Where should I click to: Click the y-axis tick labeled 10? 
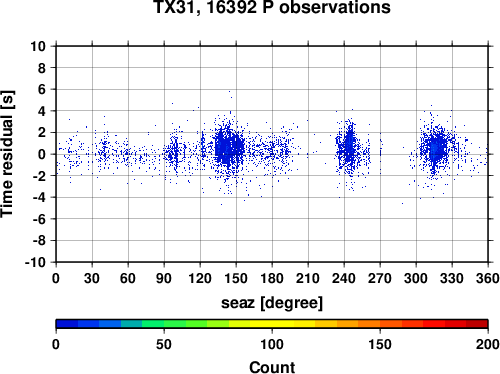pos(38,46)
